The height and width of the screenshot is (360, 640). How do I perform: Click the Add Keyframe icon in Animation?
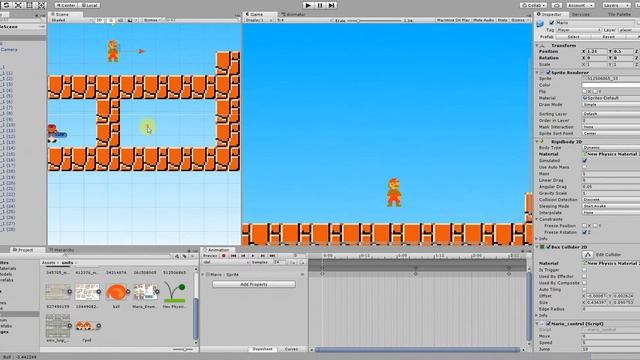[x=292, y=262]
